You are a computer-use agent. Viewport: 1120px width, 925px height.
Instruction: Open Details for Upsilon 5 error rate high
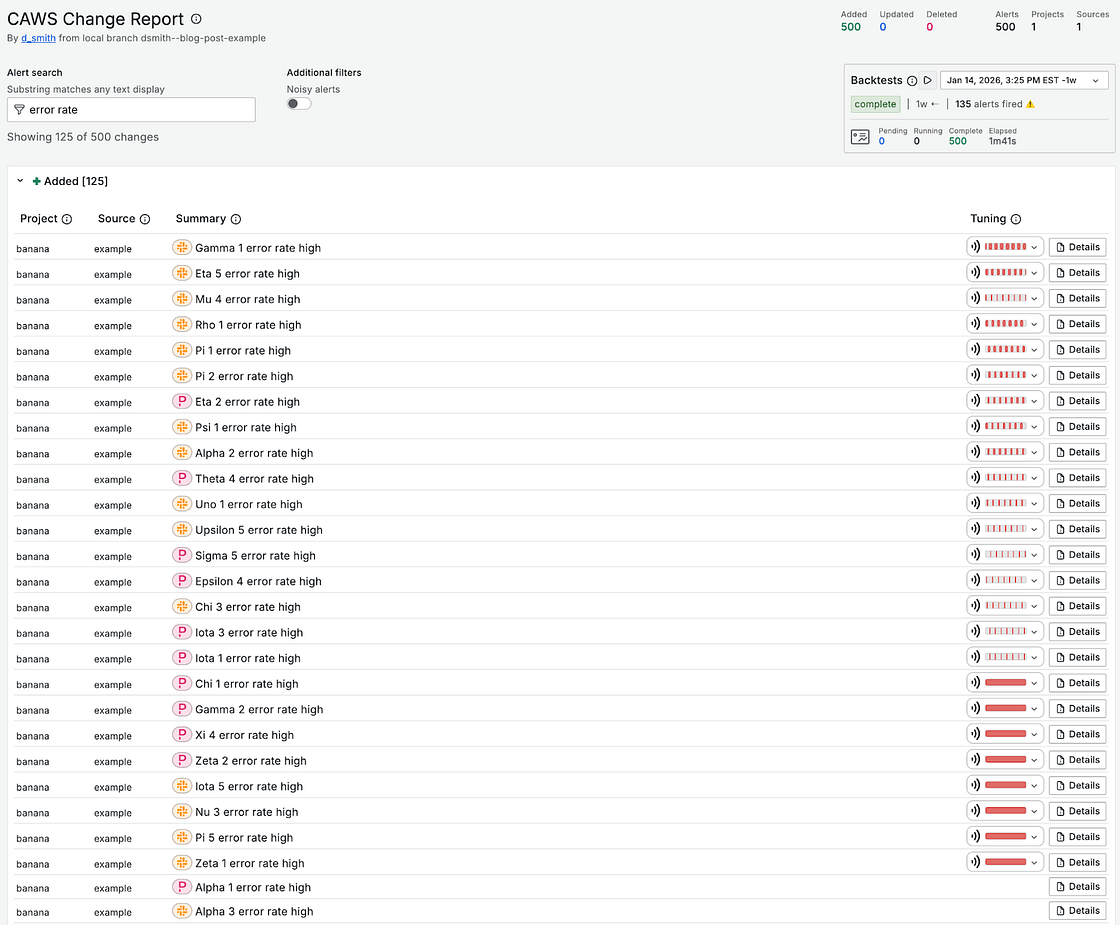(1077, 529)
